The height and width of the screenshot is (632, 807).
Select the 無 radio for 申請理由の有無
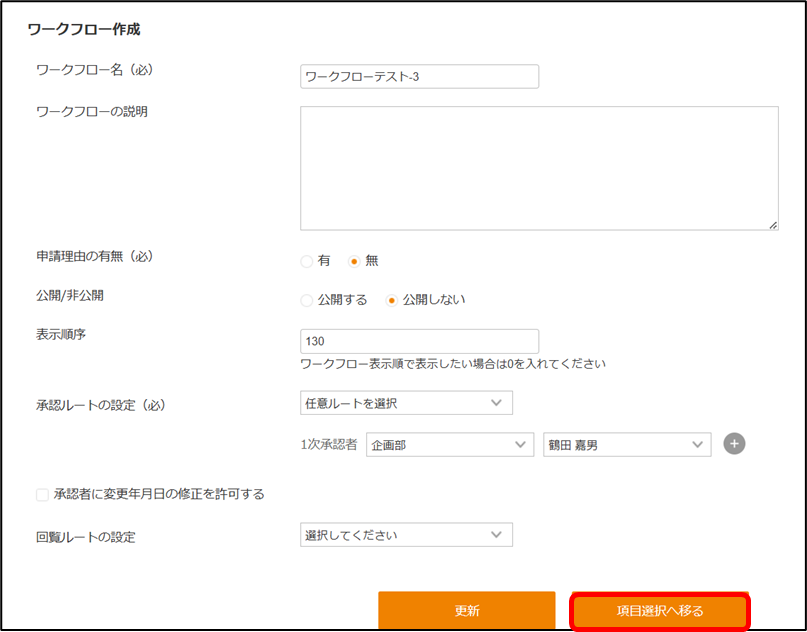[354, 261]
